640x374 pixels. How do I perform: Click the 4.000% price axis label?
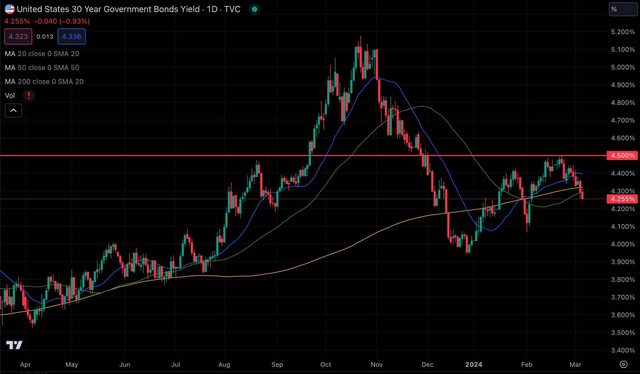623,244
